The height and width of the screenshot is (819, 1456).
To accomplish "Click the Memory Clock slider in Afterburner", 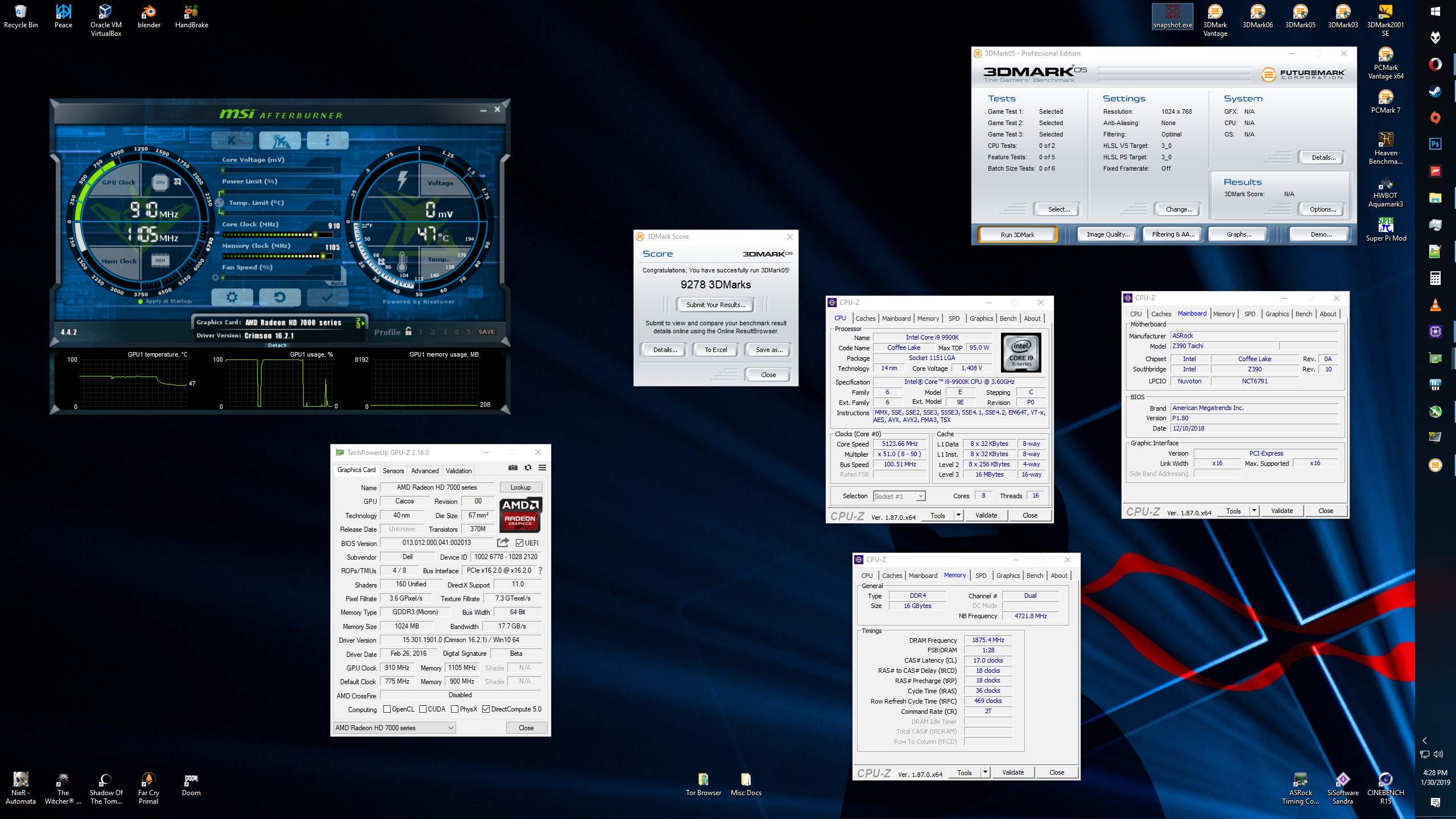I will click(277, 256).
